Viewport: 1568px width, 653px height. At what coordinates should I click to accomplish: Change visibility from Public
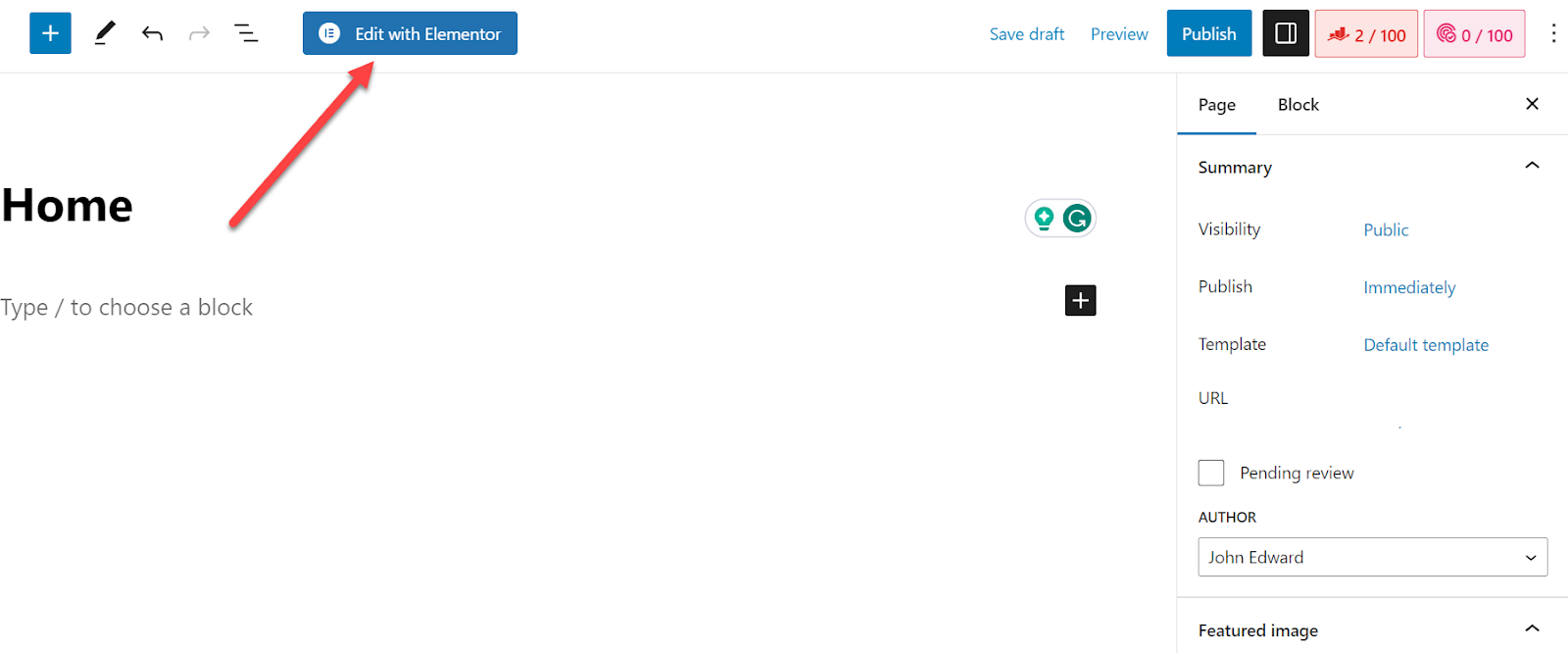(x=1386, y=229)
